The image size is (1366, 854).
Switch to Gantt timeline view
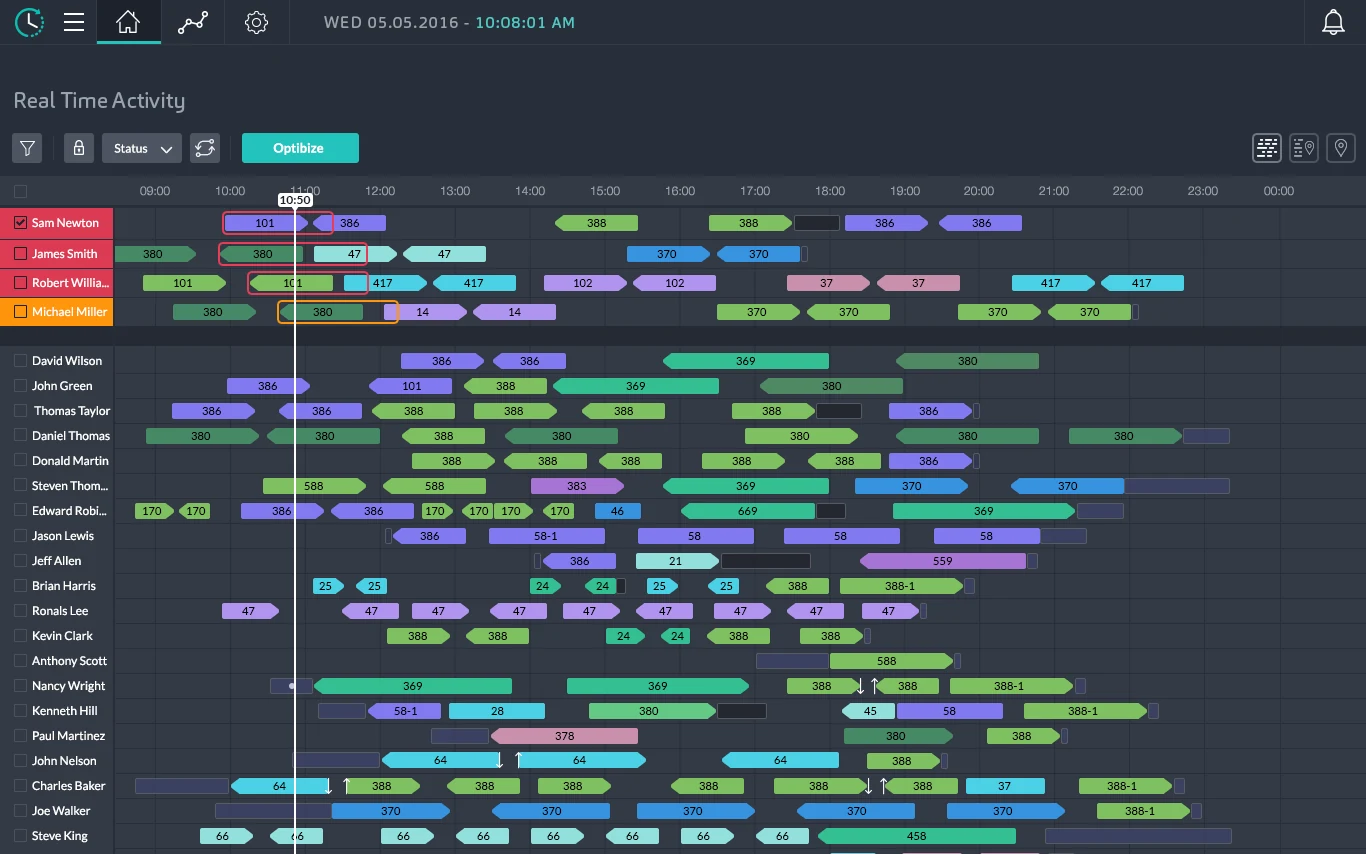(x=1267, y=148)
